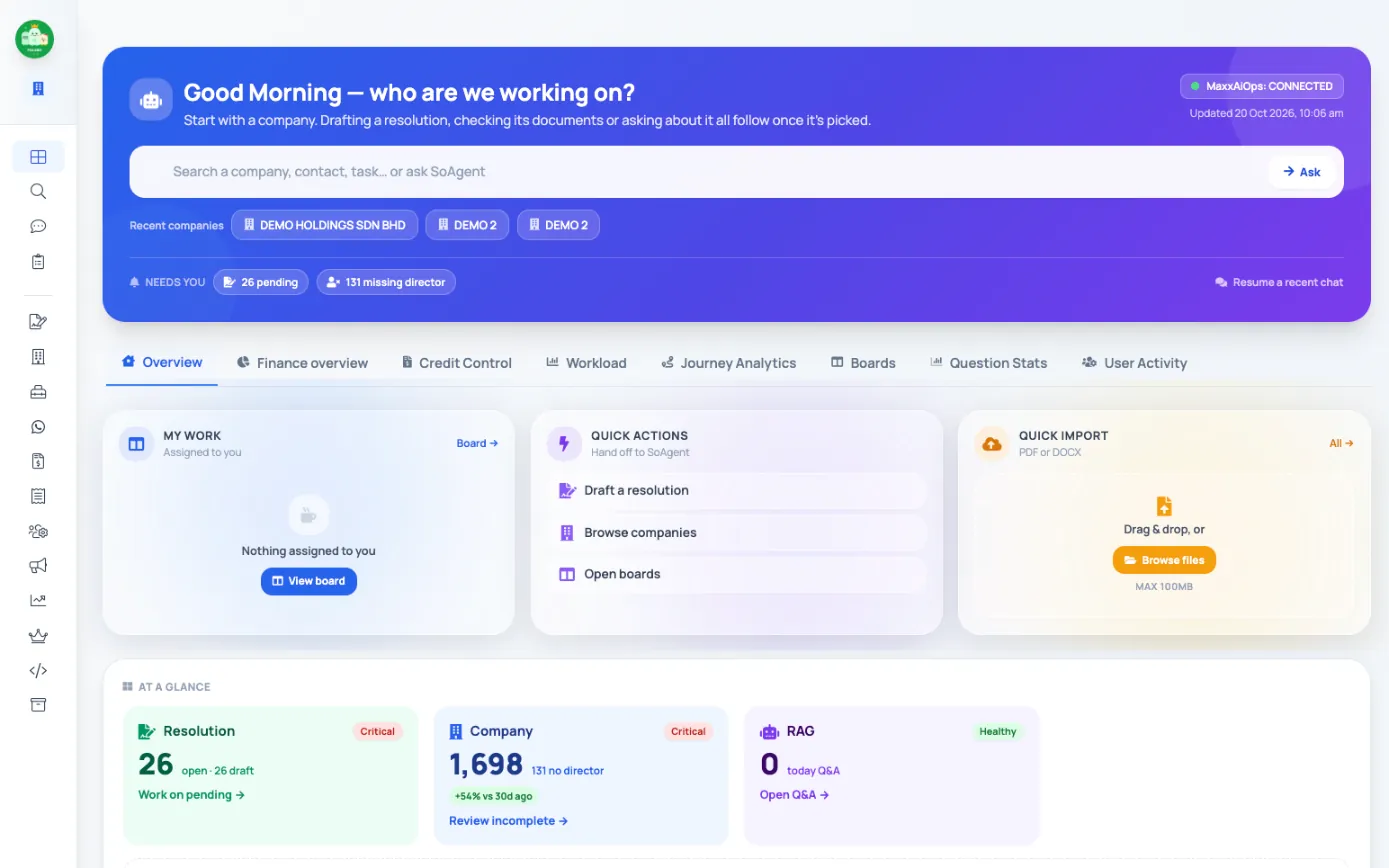The width and height of the screenshot is (1389, 868).
Task: Click the Open Q&A link
Action: (x=794, y=795)
